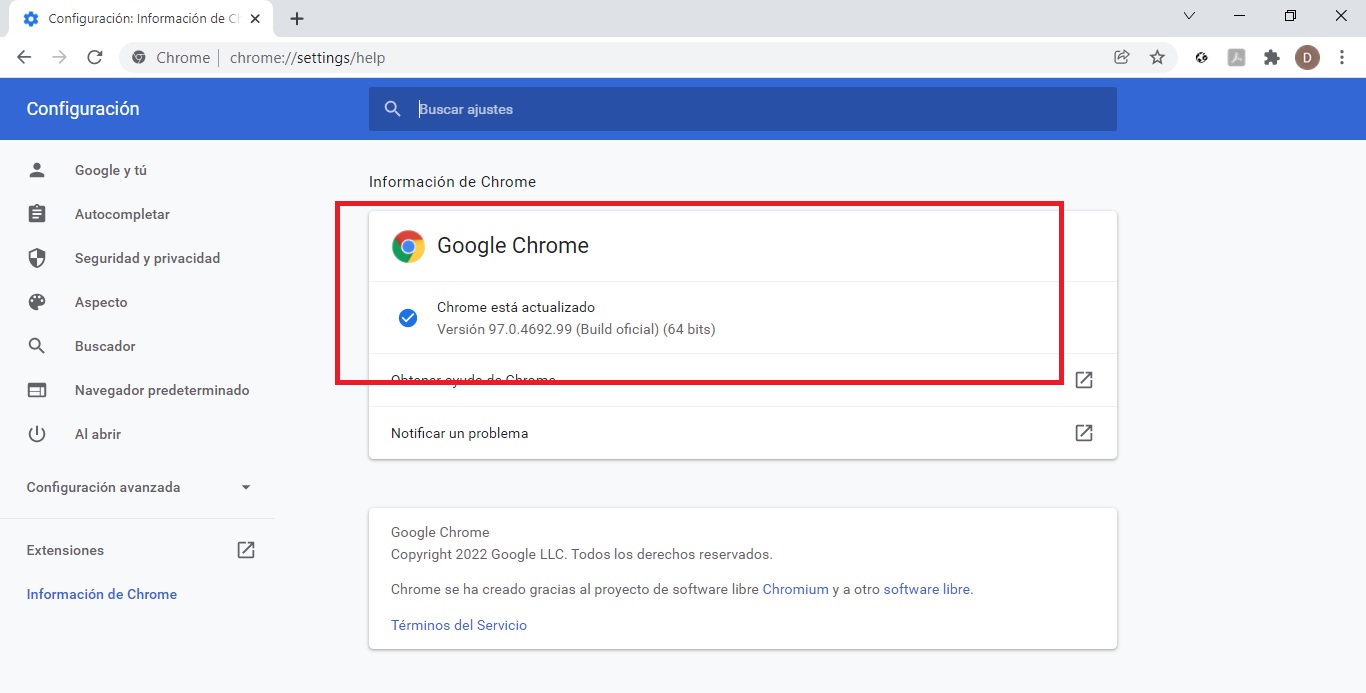Click the Chrome site info chip in address bar
The width and height of the screenshot is (1366, 693).
[x=171, y=58]
